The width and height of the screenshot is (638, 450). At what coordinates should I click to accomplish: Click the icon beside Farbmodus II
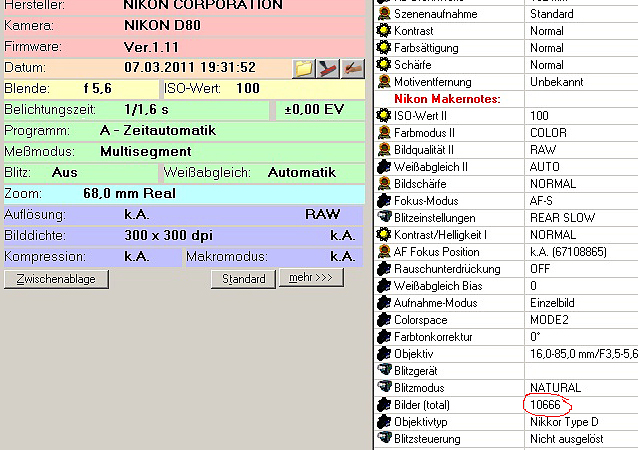click(384, 133)
